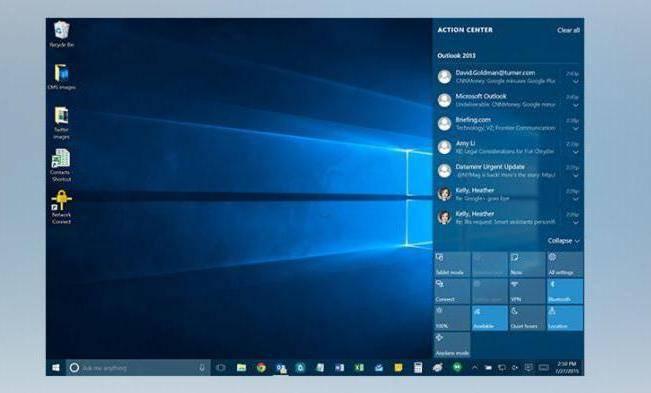
Task: Open the Dataminr Urgent Update notification
Action: 508,171
